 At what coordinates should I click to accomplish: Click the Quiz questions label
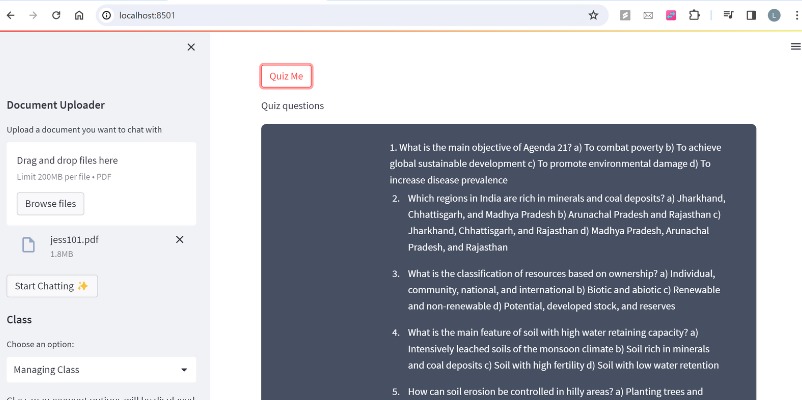[x=293, y=106]
